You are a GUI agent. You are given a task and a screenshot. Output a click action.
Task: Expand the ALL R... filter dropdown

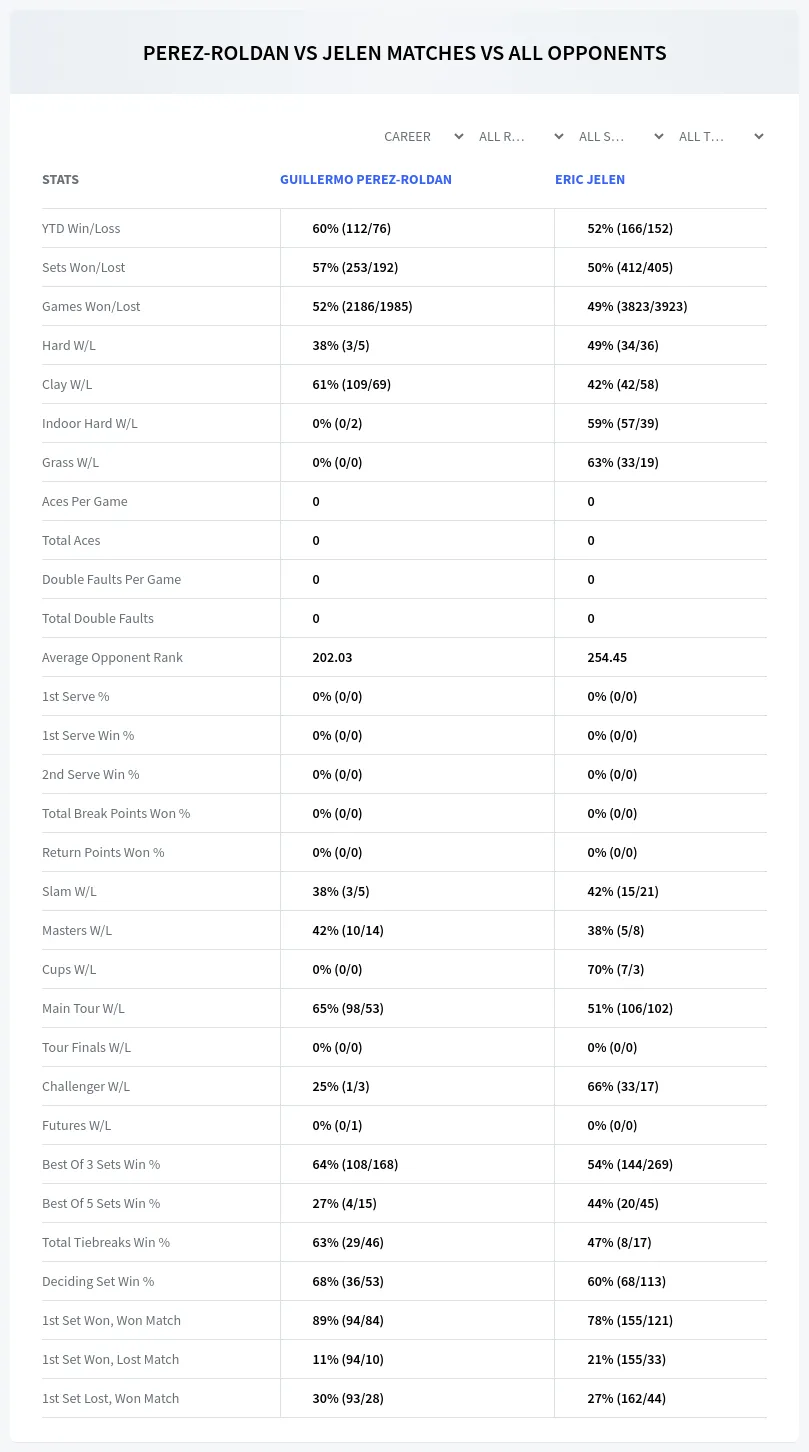pyautogui.click(x=520, y=136)
